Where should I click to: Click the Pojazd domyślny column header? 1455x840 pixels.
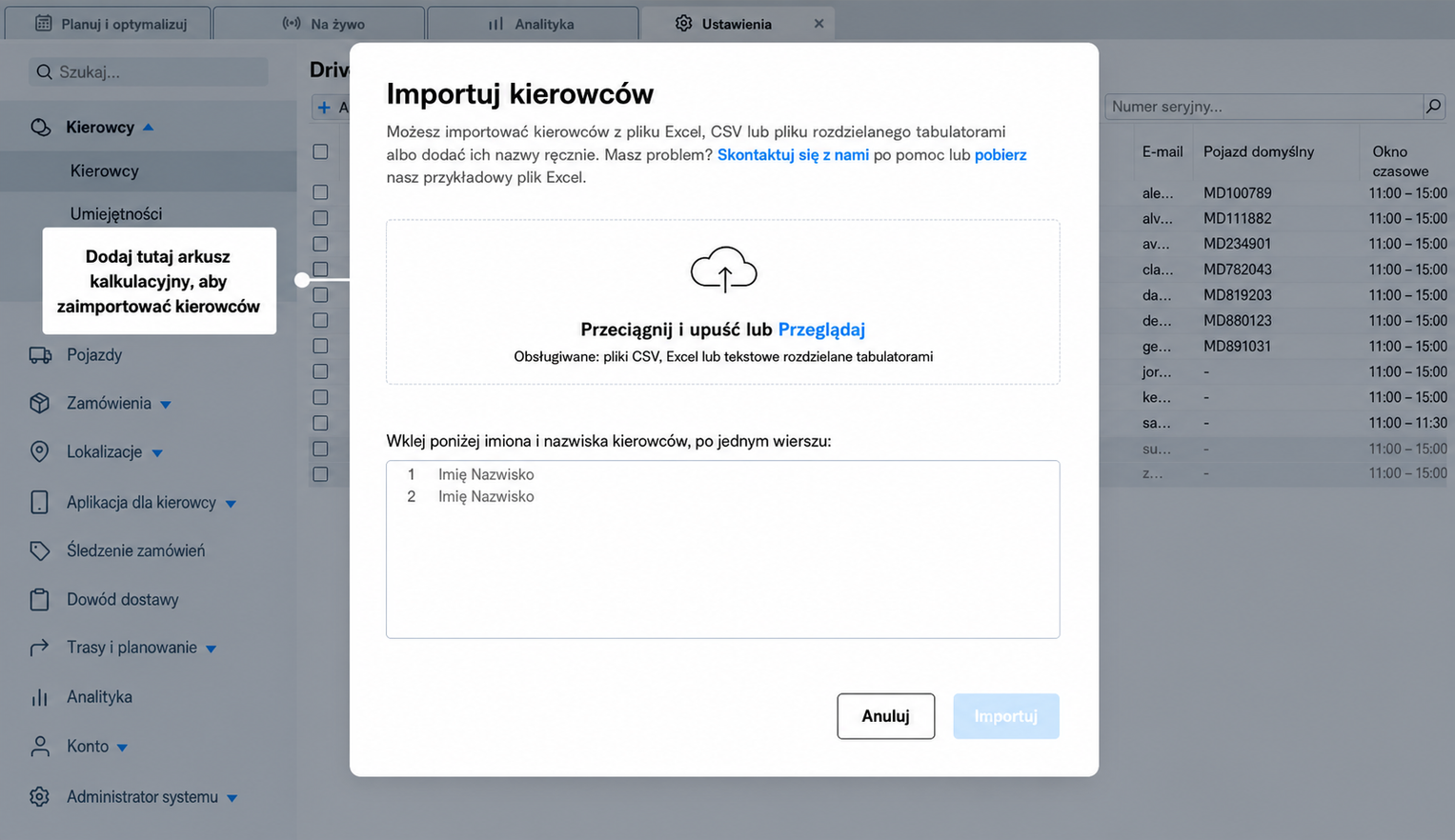tap(1258, 151)
